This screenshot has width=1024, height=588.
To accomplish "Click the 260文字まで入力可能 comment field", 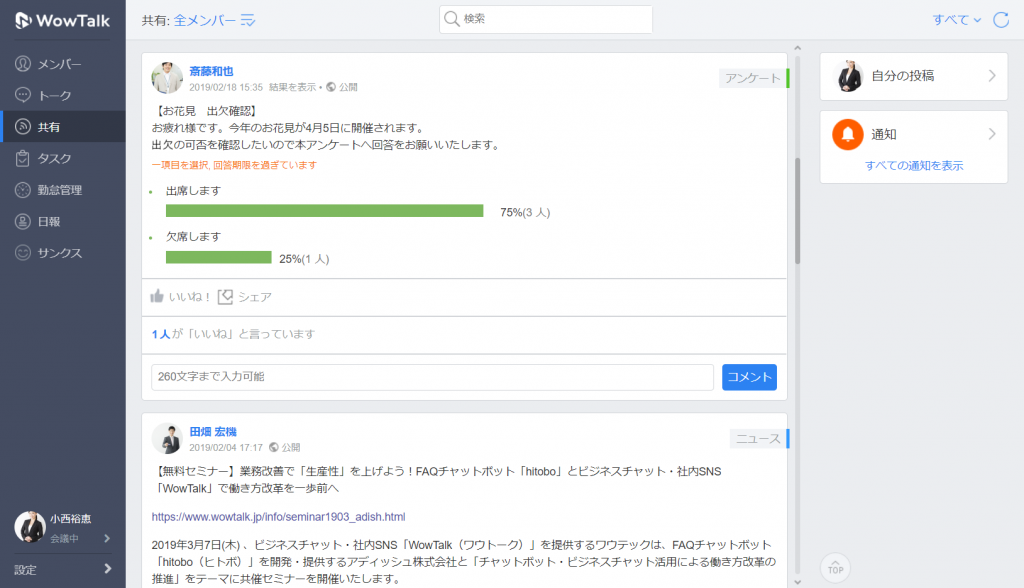I will [x=432, y=377].
